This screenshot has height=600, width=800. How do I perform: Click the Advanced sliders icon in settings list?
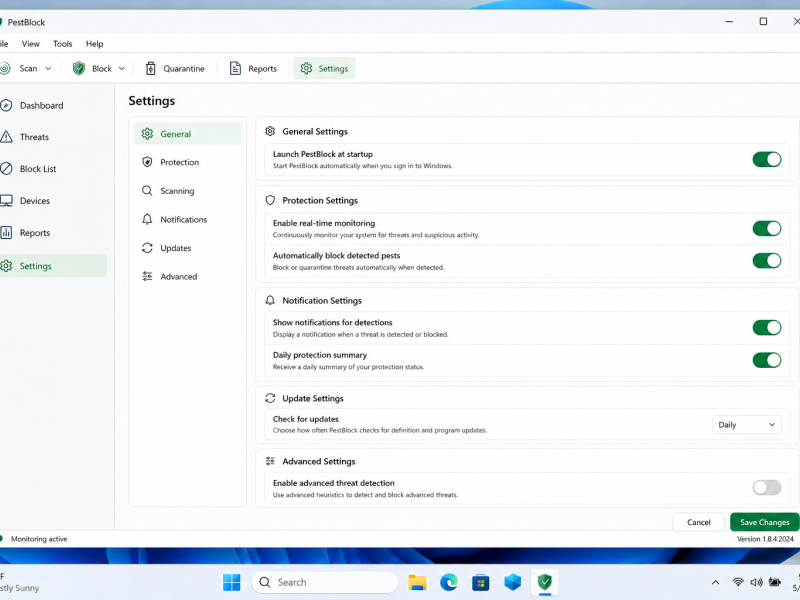(x=147, y=277)
